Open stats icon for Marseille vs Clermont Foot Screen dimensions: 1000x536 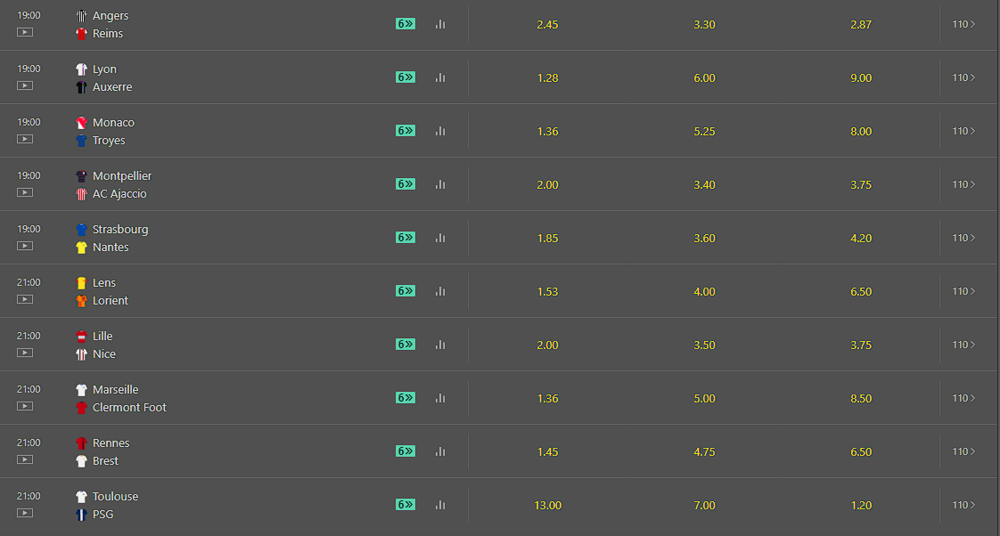pos(440,398)
